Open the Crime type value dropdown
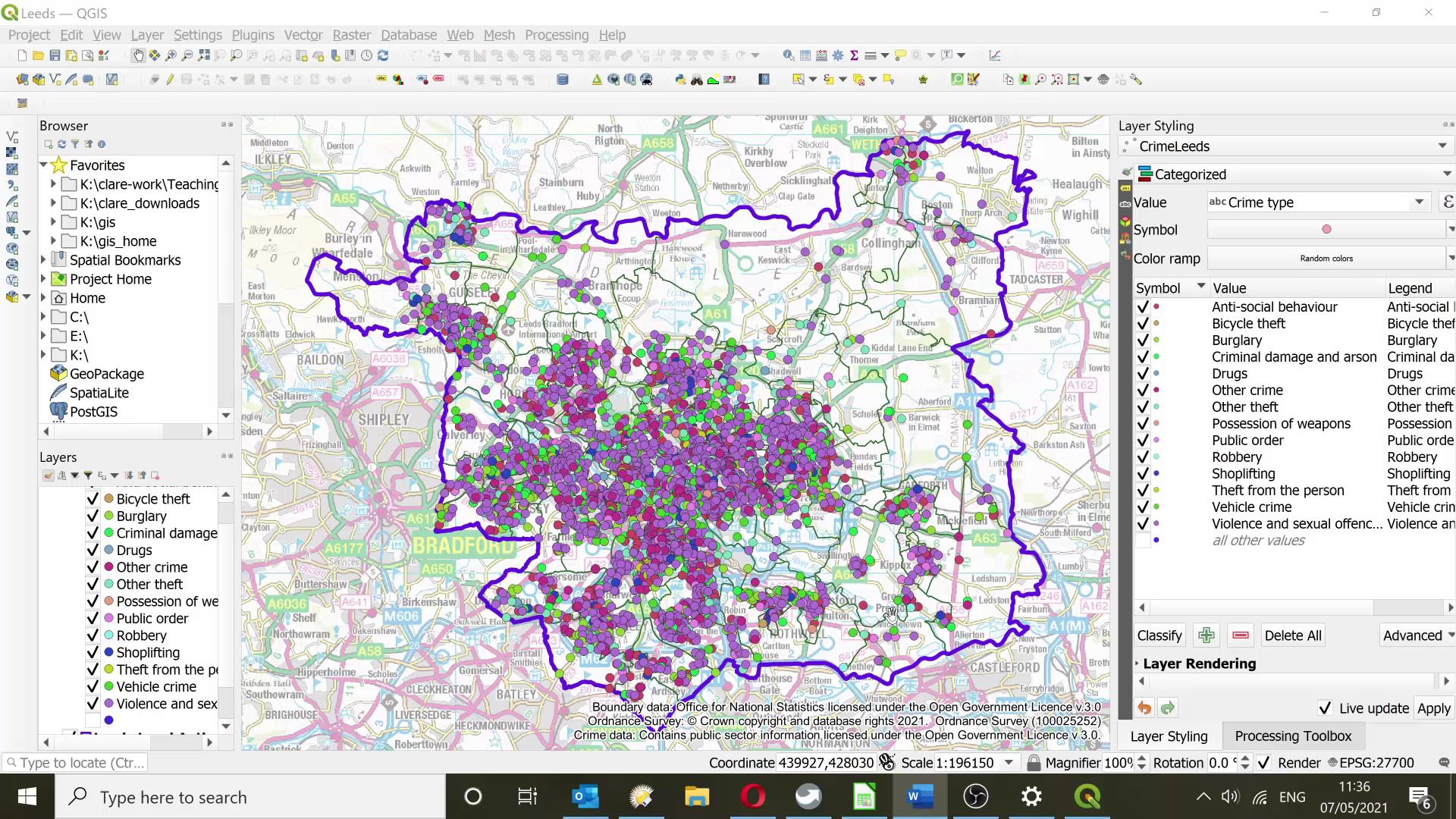This screenshot has height=819, width=1456. tap(1419, 202)
